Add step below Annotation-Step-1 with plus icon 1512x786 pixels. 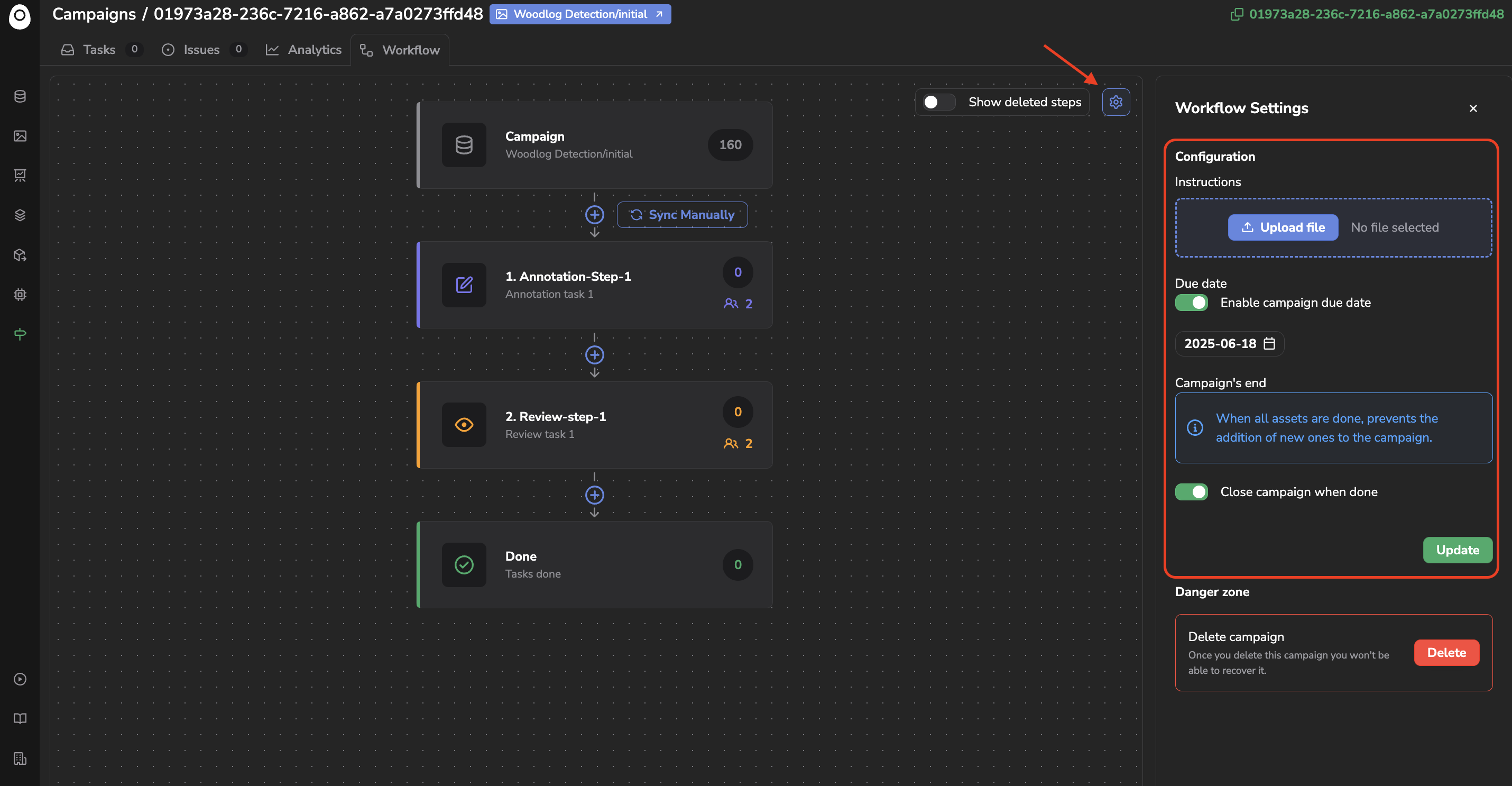coord(594,355)
